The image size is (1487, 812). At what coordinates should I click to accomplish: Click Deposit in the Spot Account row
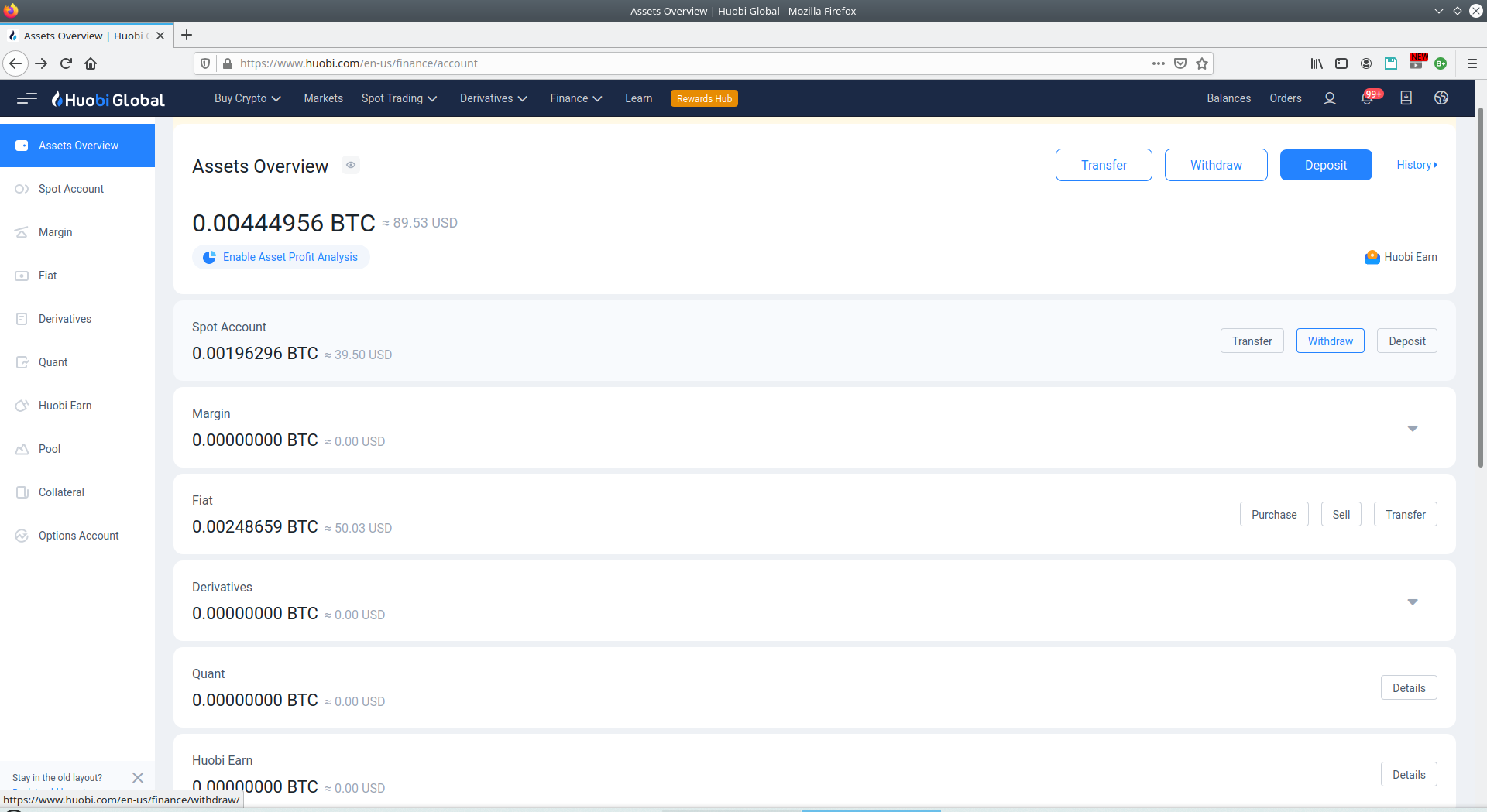pos(1407,341)
